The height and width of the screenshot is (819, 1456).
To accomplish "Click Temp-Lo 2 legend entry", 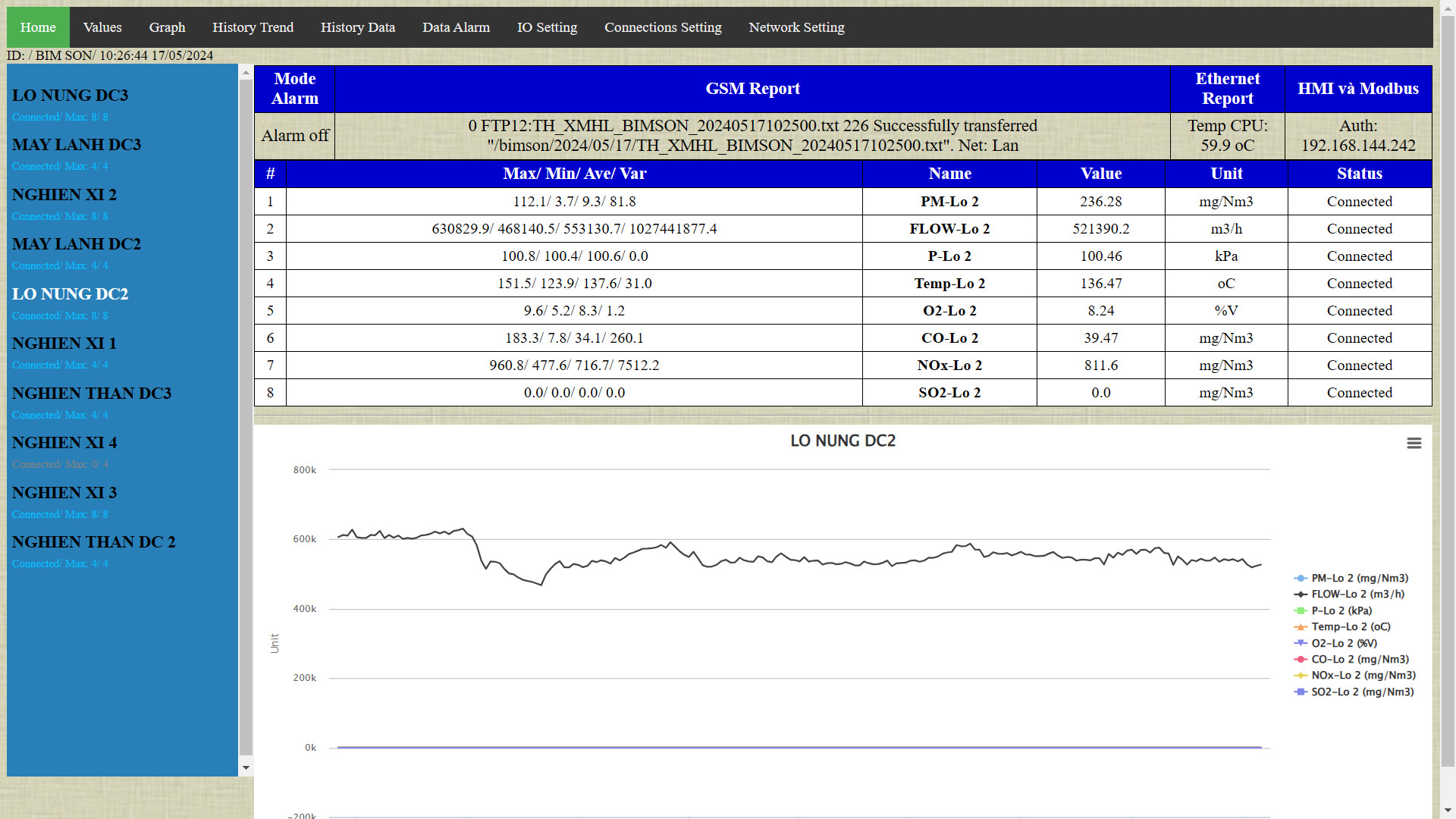I will tap(1350, 627).
